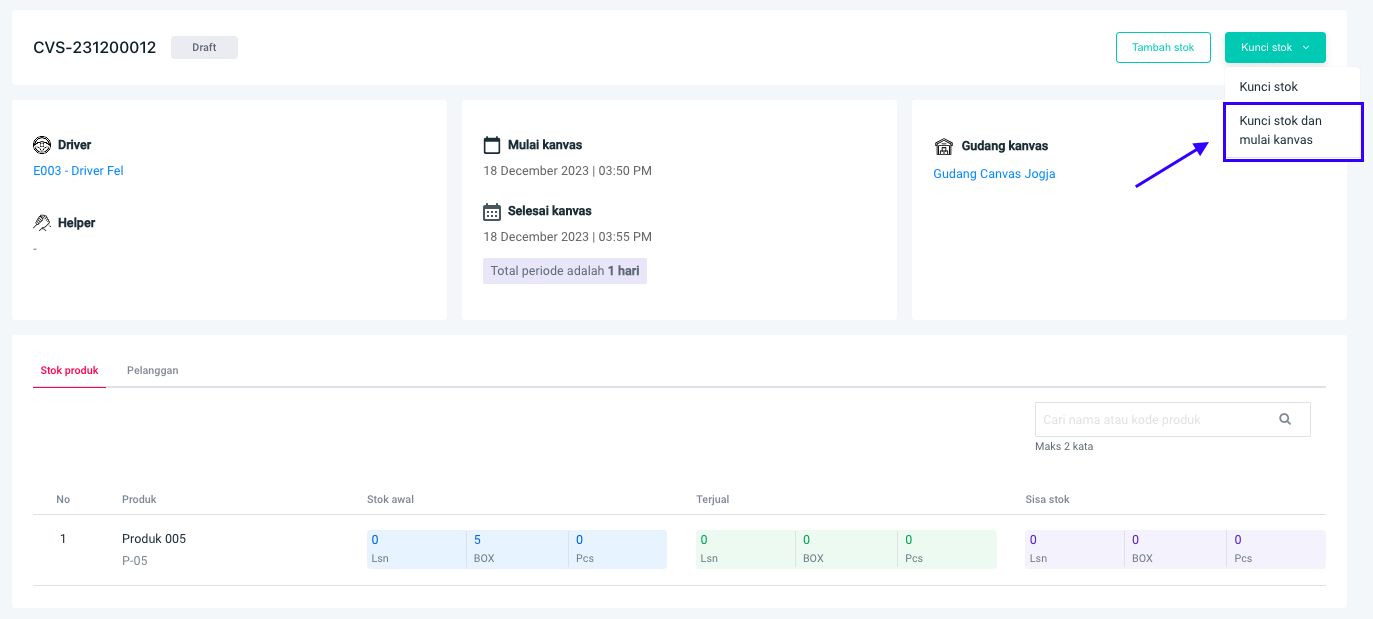The image size is (1373, 619).
Task: Choose Kunci stok dan mulai kanvas option
Action: pos(1280,130)
